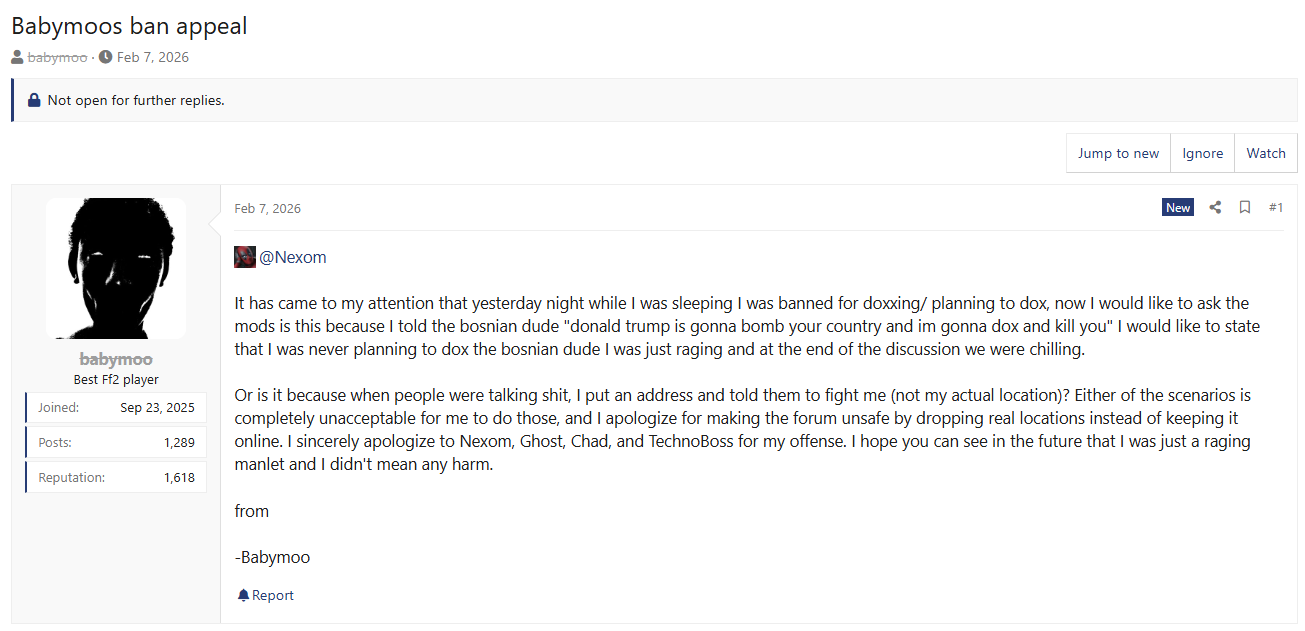Click thread starter name babymoo under title
This screenshot has height=631, width=1305.
[57, 57]
